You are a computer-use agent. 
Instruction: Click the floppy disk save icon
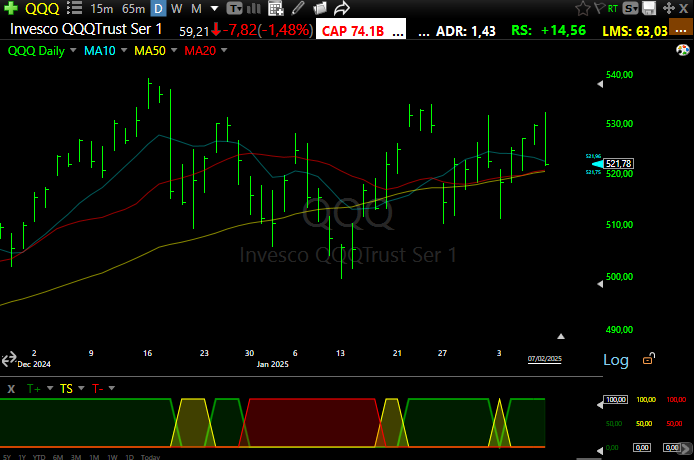pos(649,8)
